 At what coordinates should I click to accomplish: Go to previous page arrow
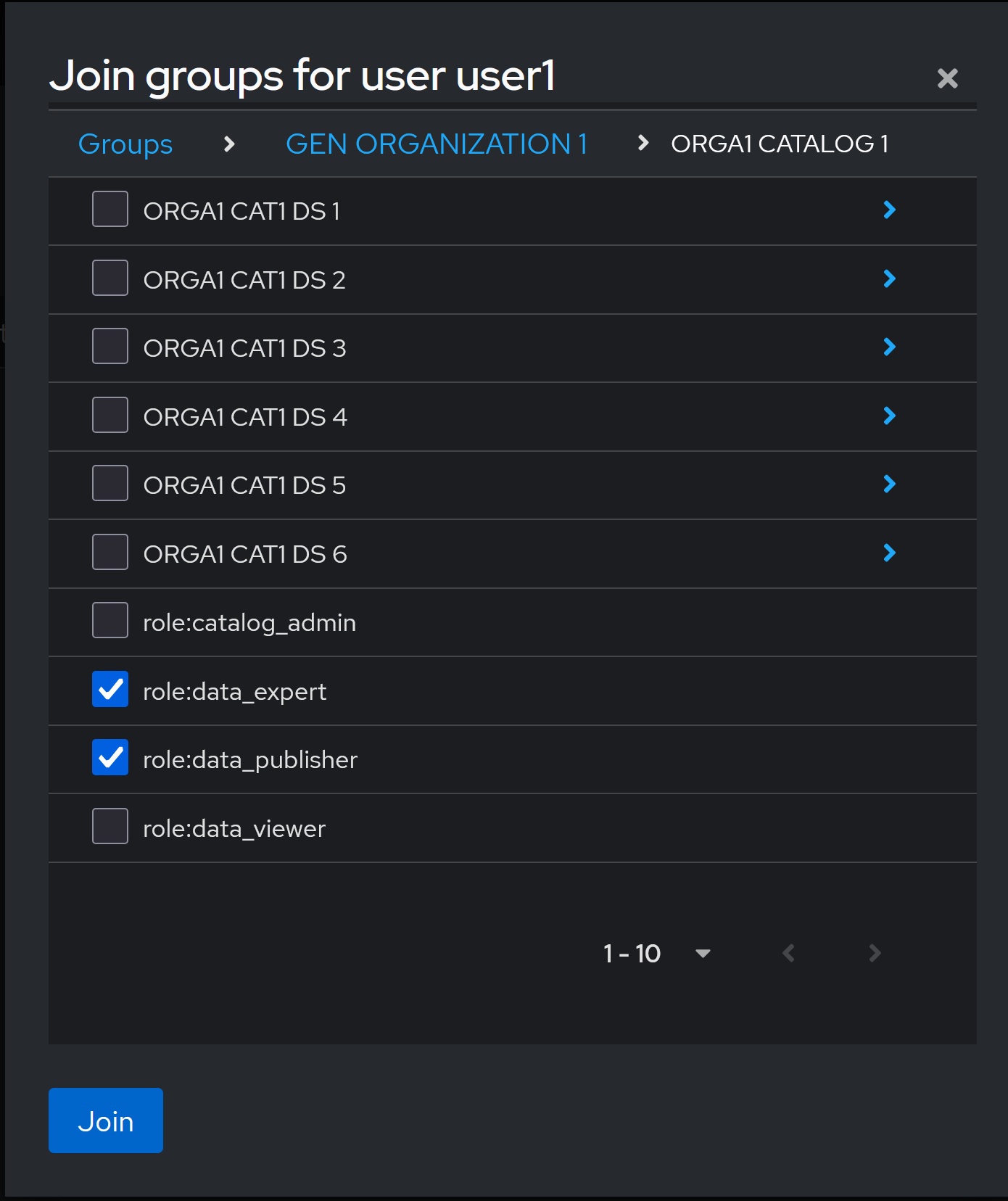click(789, 953)
